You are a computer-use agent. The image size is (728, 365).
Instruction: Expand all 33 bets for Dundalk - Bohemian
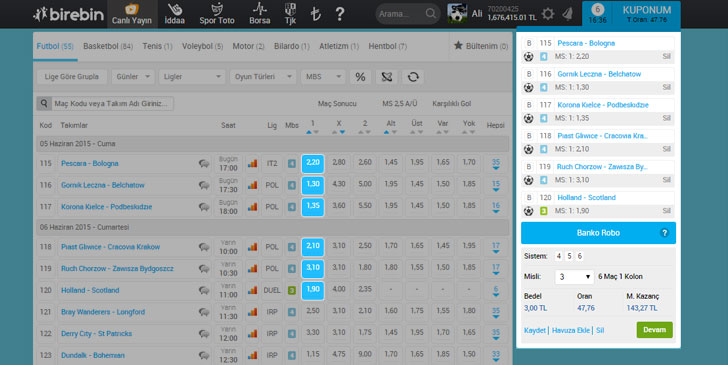click(496, 355)
